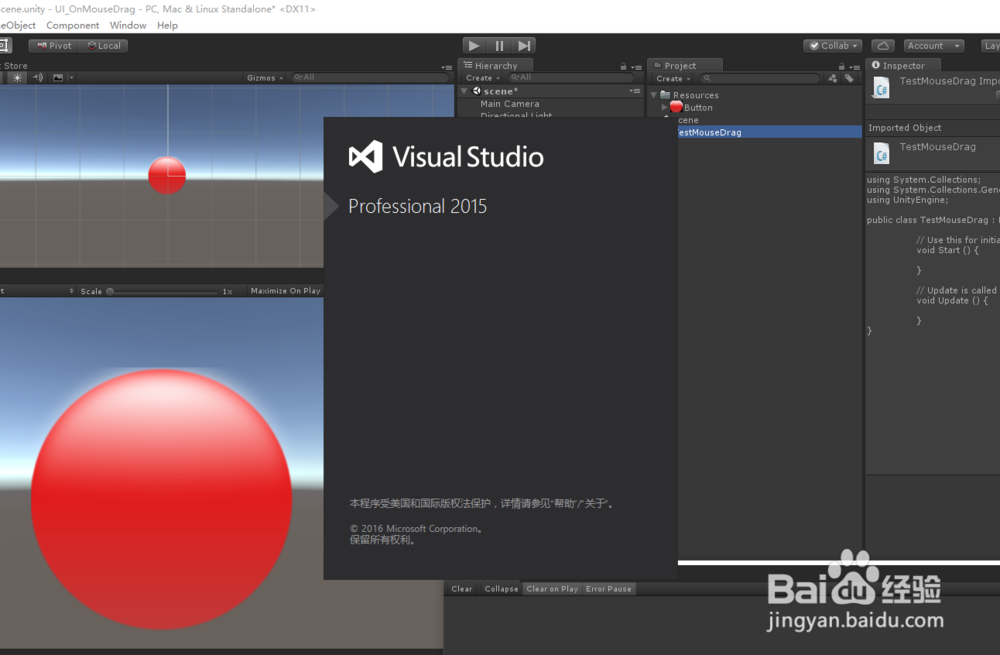The image size is (1000, 655).
Task: Expand the Button asset
Action: [x=665, y=107]
